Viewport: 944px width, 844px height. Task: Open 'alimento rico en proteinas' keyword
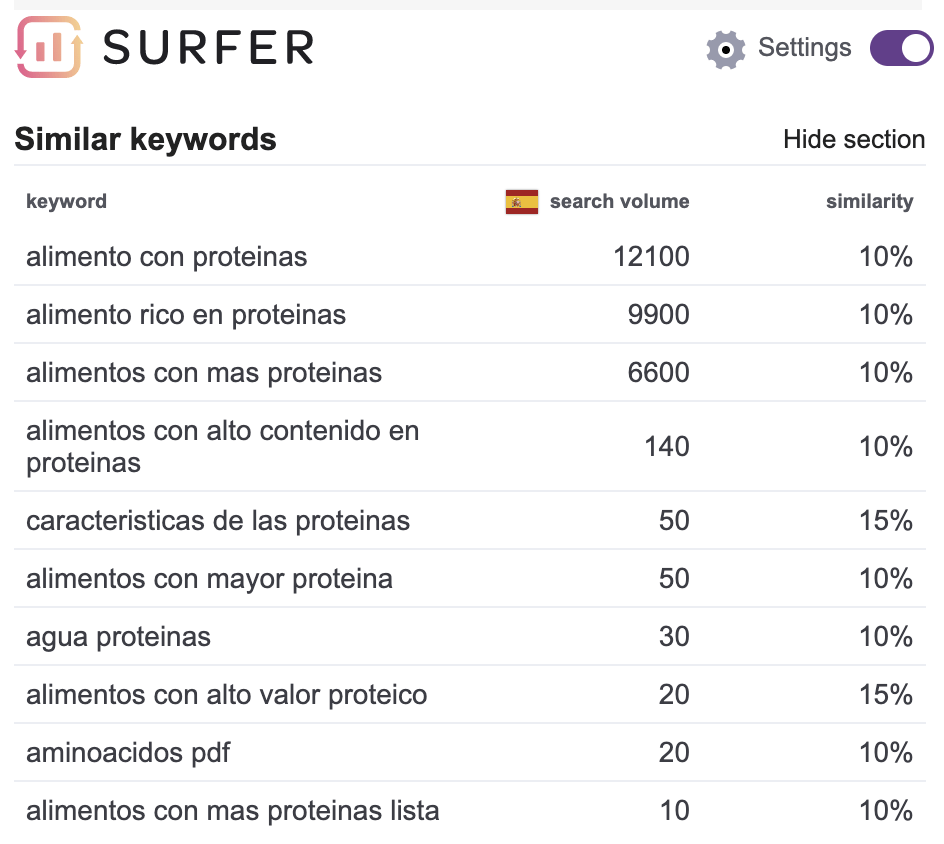[x=186, y=315]
